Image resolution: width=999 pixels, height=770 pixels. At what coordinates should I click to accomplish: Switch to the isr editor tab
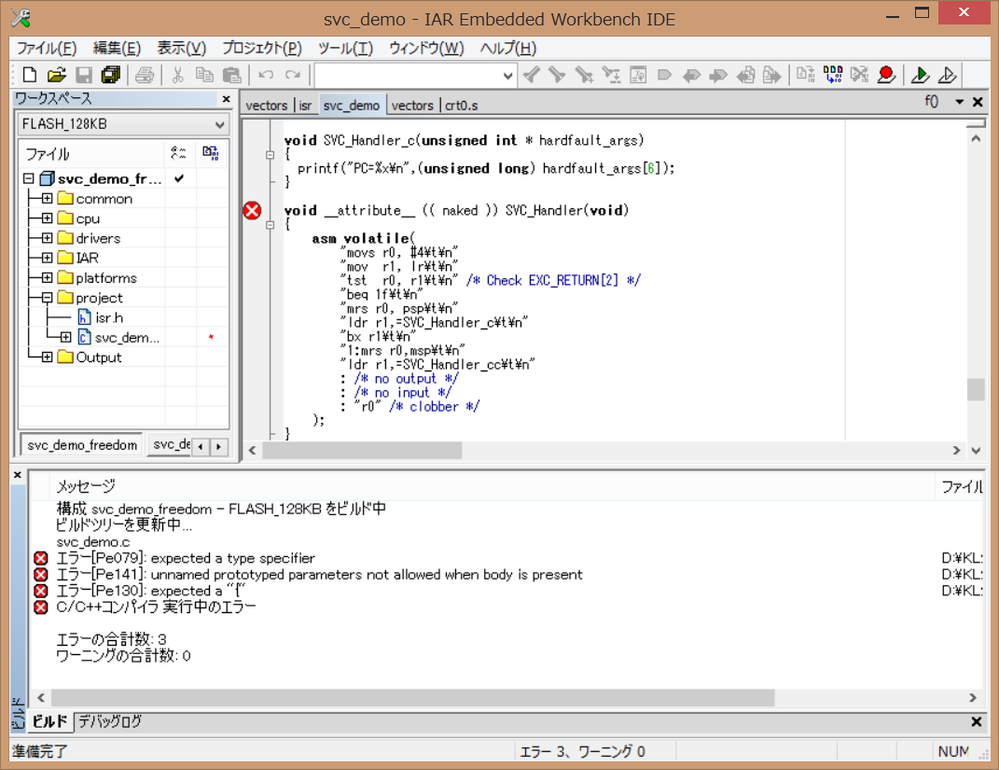point(305,105)
